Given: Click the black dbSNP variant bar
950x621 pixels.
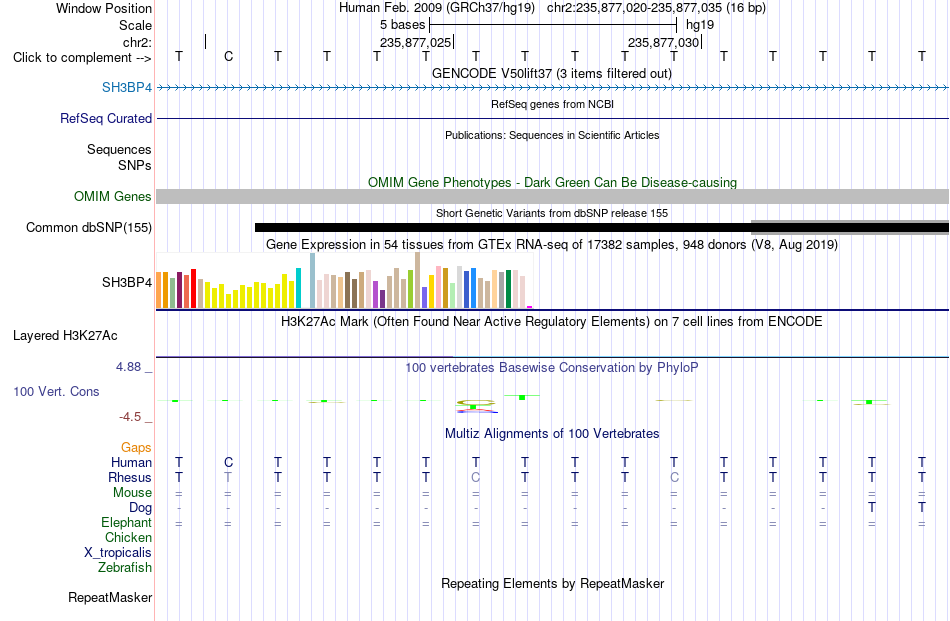Looking at the screenshot, I should (602, 228).
